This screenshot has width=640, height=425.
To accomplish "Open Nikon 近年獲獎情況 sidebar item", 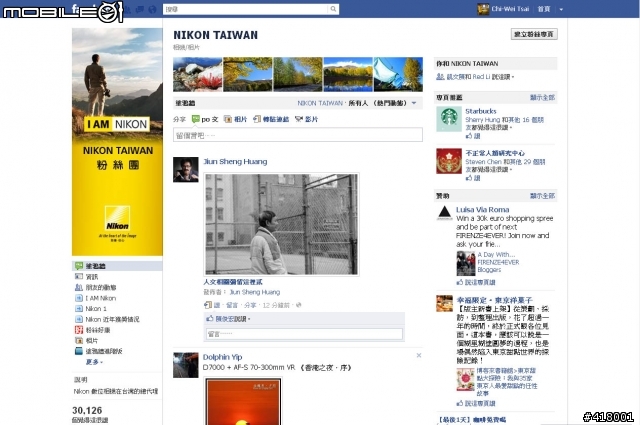I will (107, 319).
